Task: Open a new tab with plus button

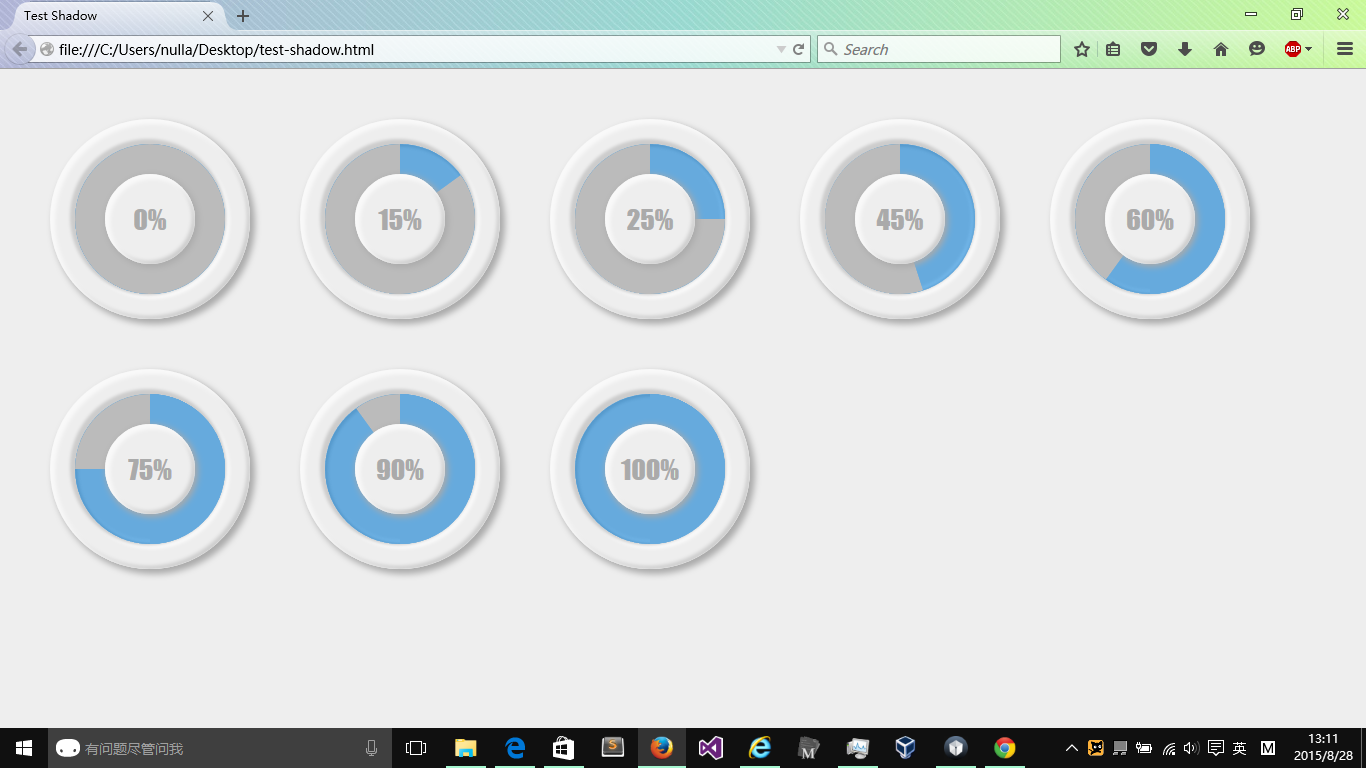Action: click(243, 16)
